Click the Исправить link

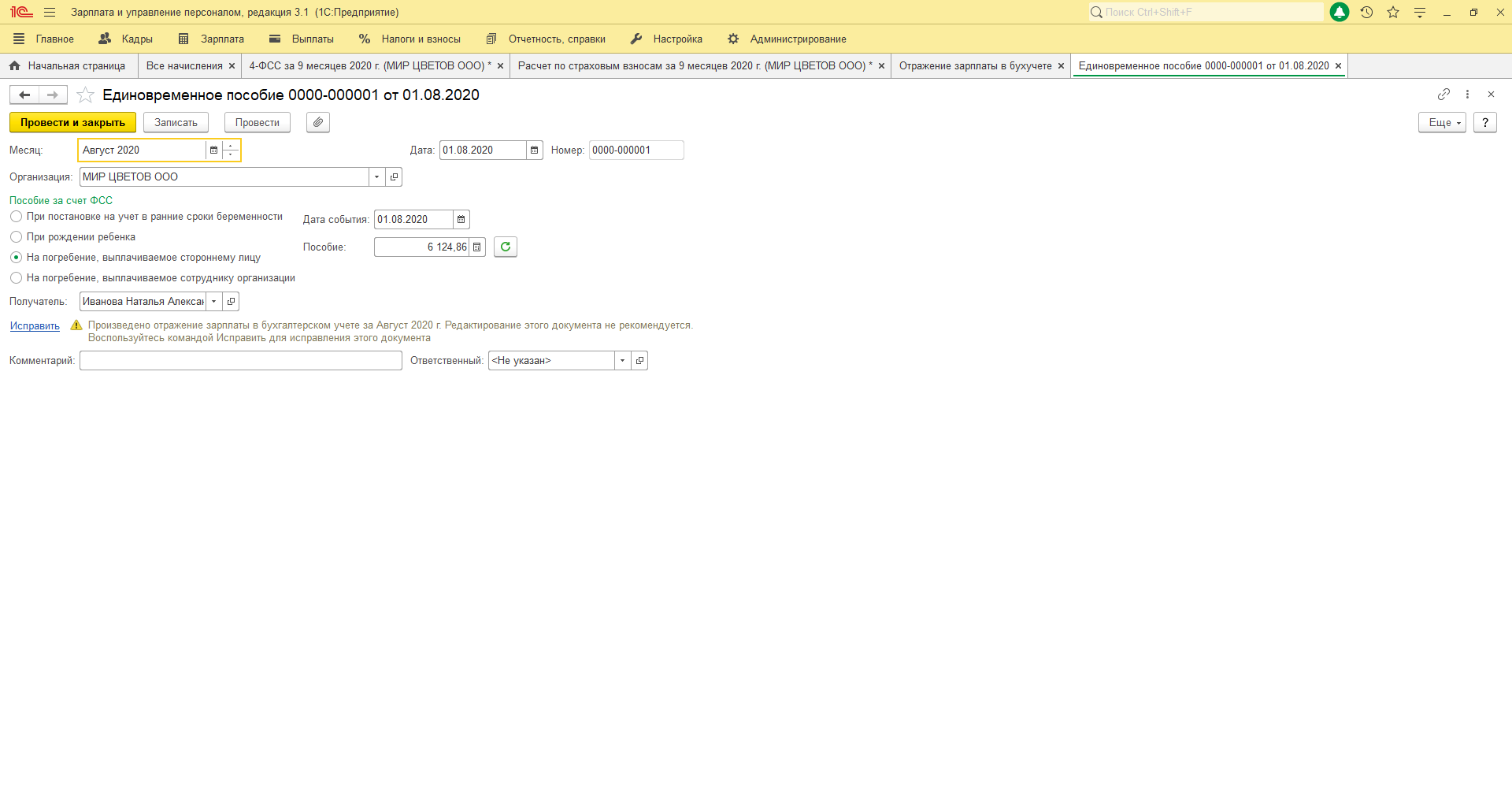pyautogui.click(x=35, y=326)
